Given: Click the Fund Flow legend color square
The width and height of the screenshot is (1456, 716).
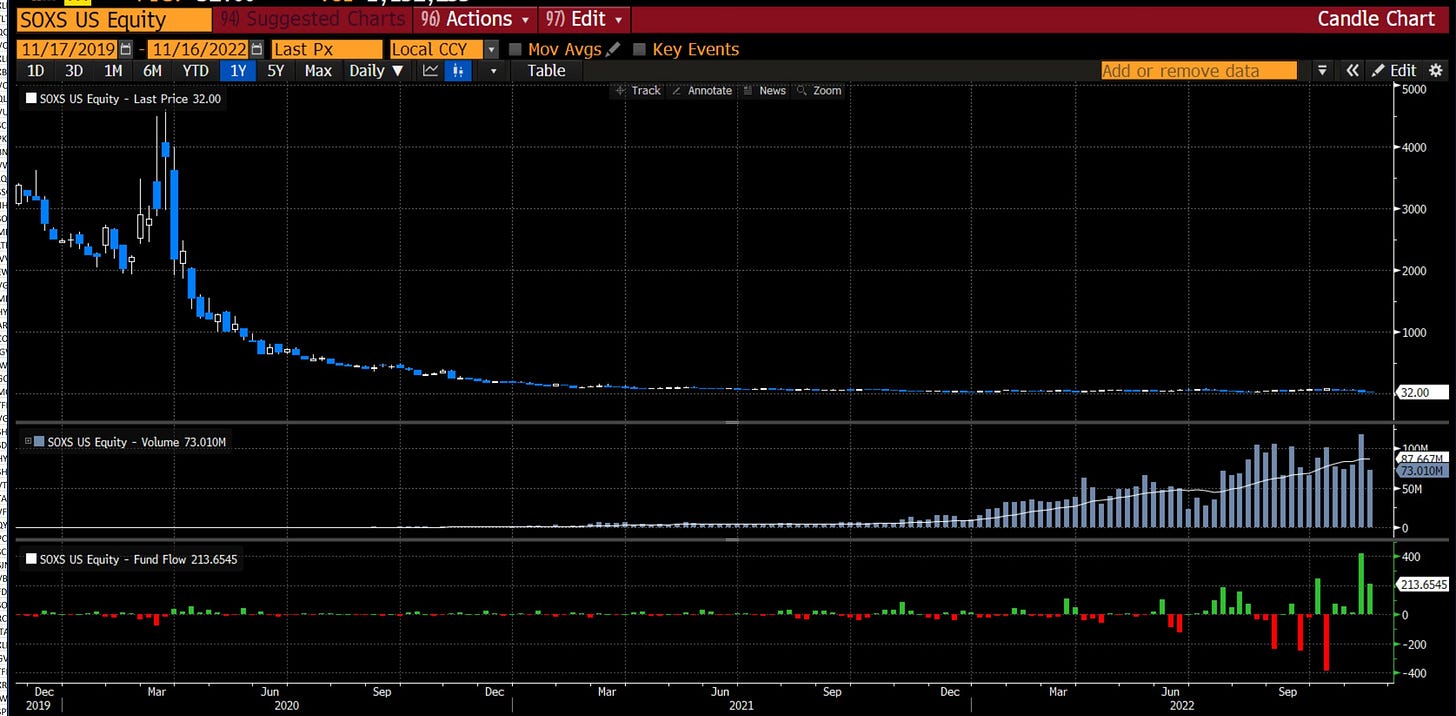Looking at the screenshot, I should click(31, 559).
